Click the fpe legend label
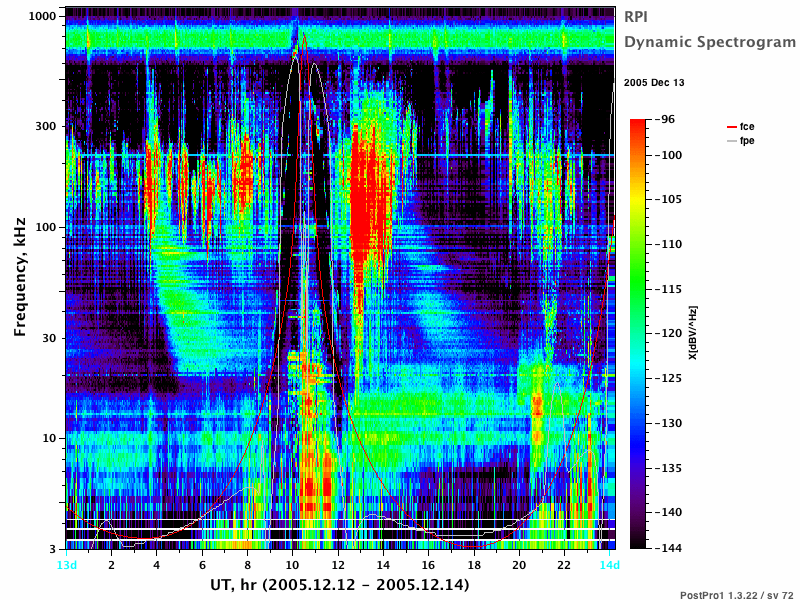Image resolution: width=800 pixels, height=600 pixels. 747,141
